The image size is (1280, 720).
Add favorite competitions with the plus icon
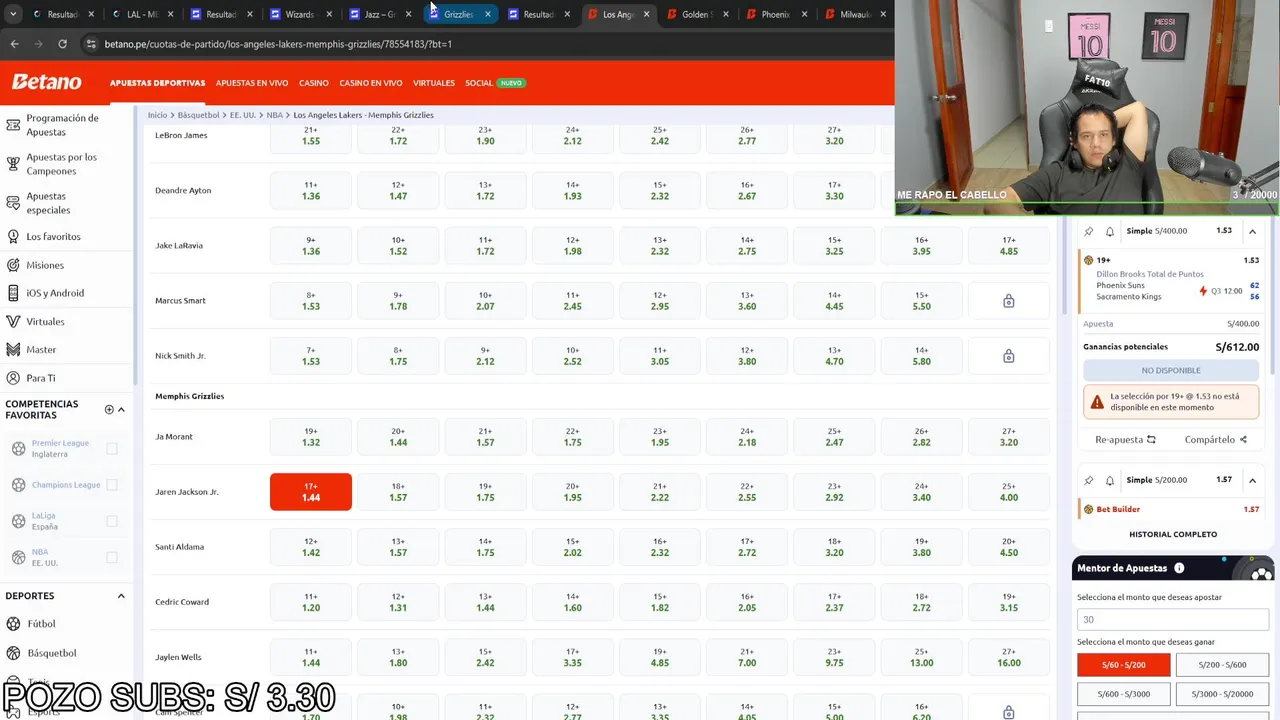109,409
